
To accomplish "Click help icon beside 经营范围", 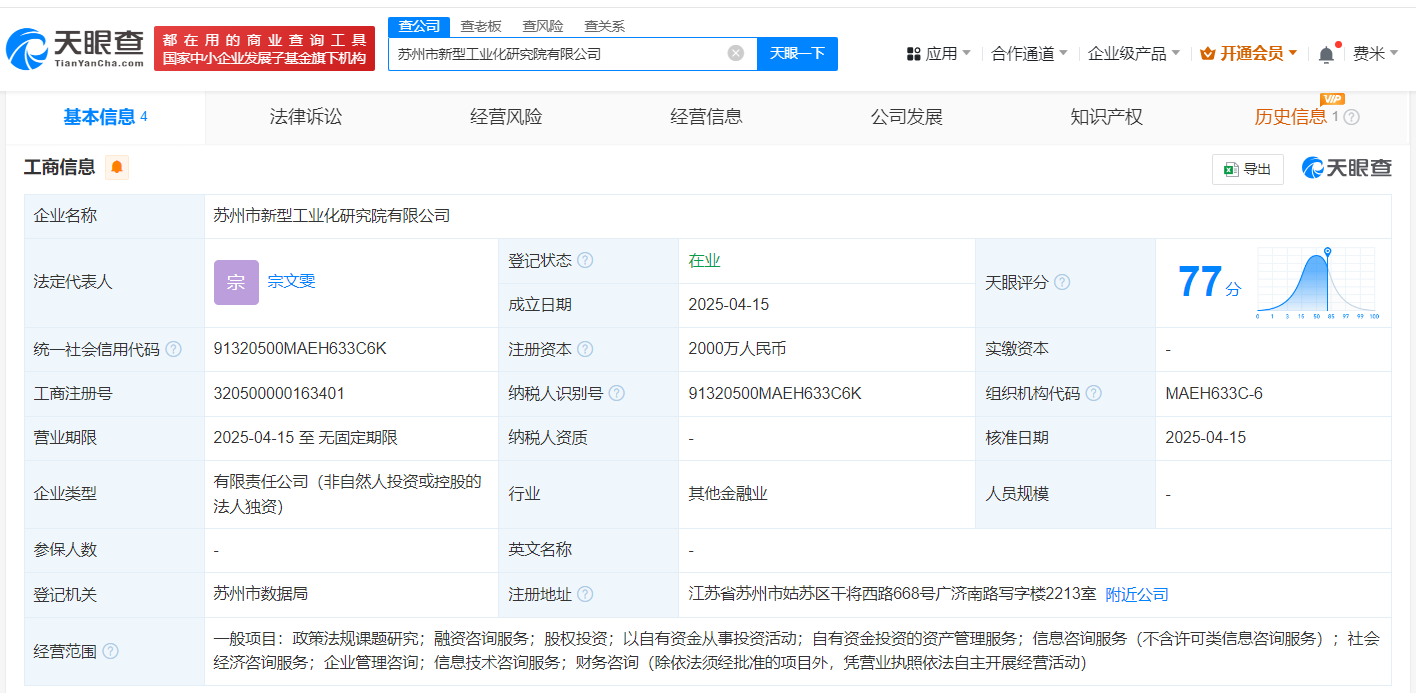I will 110,651.
